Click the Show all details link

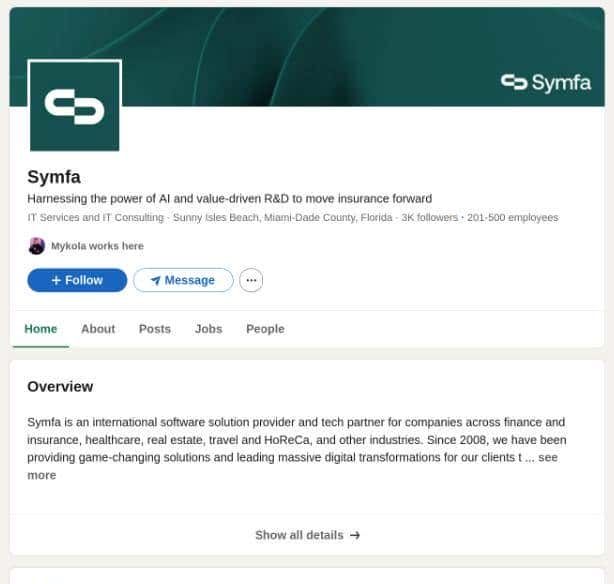pos(299,535)
